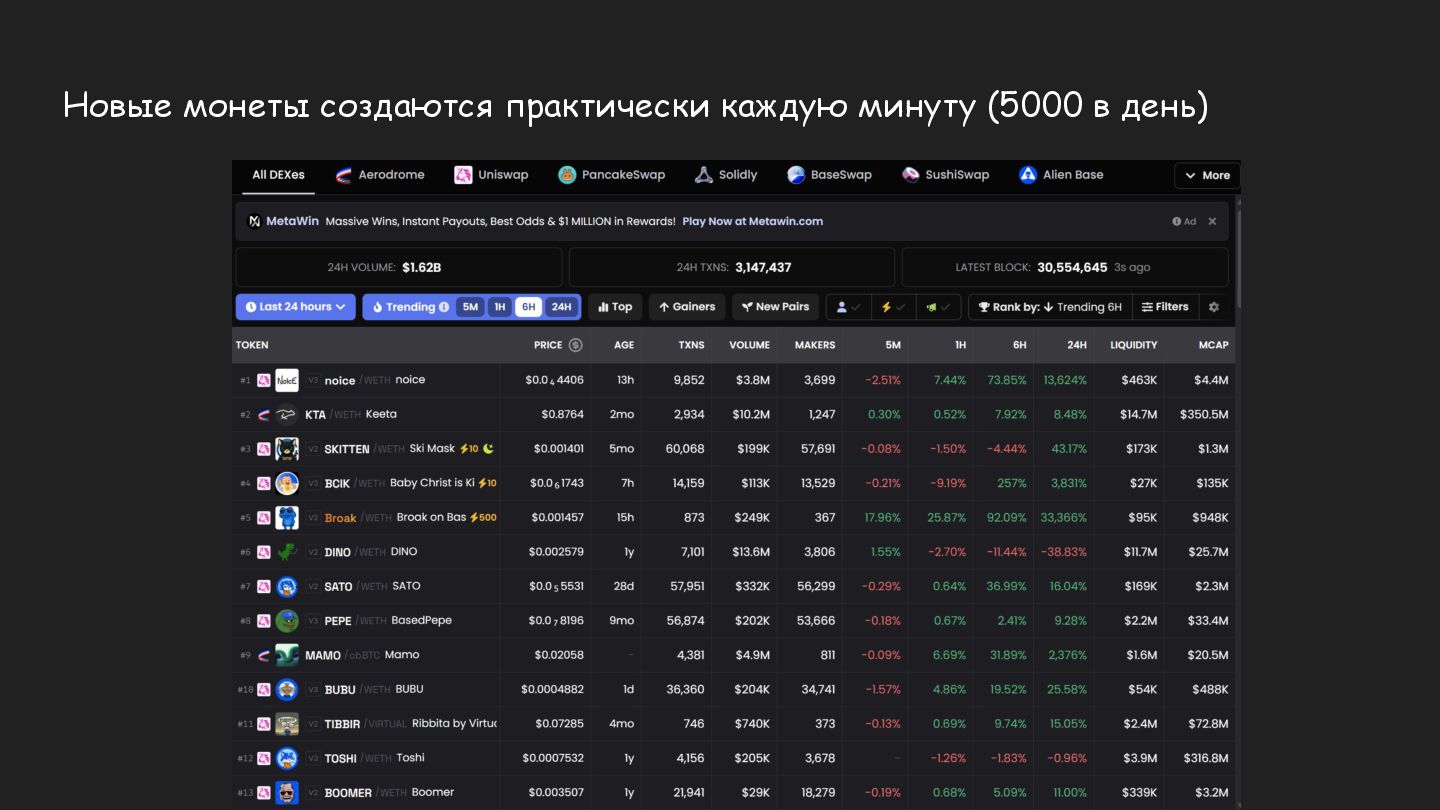Switch to the Uniswap tab
Screen dimensions: 1440x810
[491, 175]
